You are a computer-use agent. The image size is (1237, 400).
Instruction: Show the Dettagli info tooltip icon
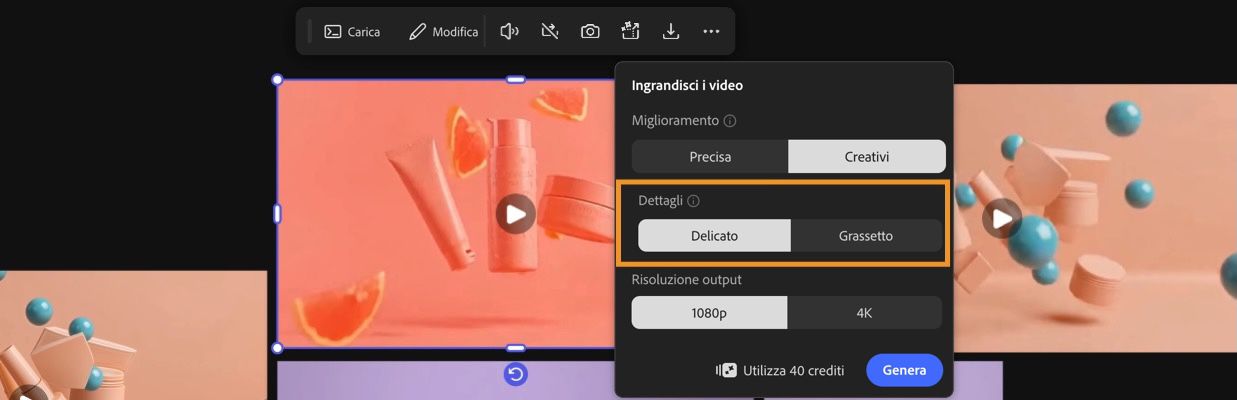tap(694, 201)
